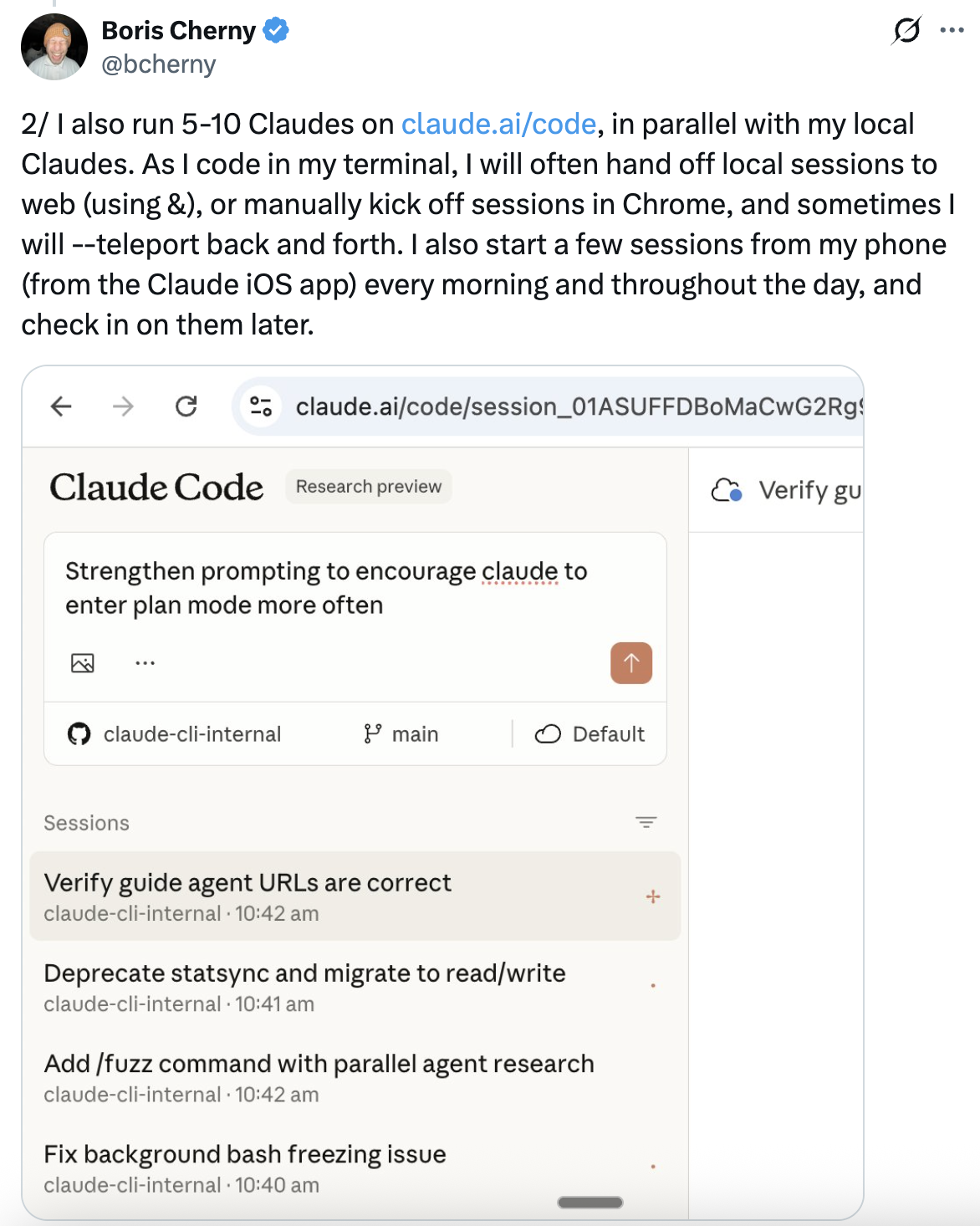The image size is (980, 1226).
Task: Attach an image to the prompt
Action: click(83, 663)
